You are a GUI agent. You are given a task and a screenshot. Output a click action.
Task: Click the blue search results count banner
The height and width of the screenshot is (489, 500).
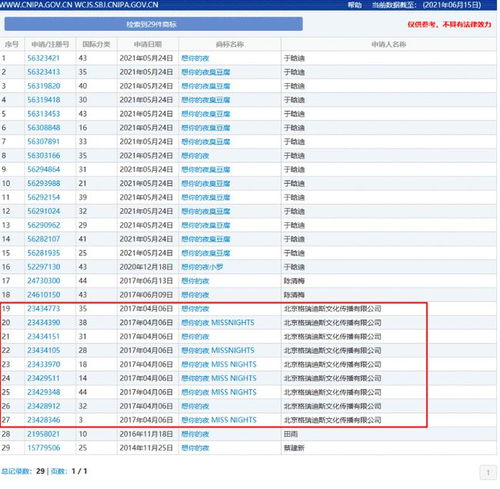pyautogui.click(x=153, y=24)
